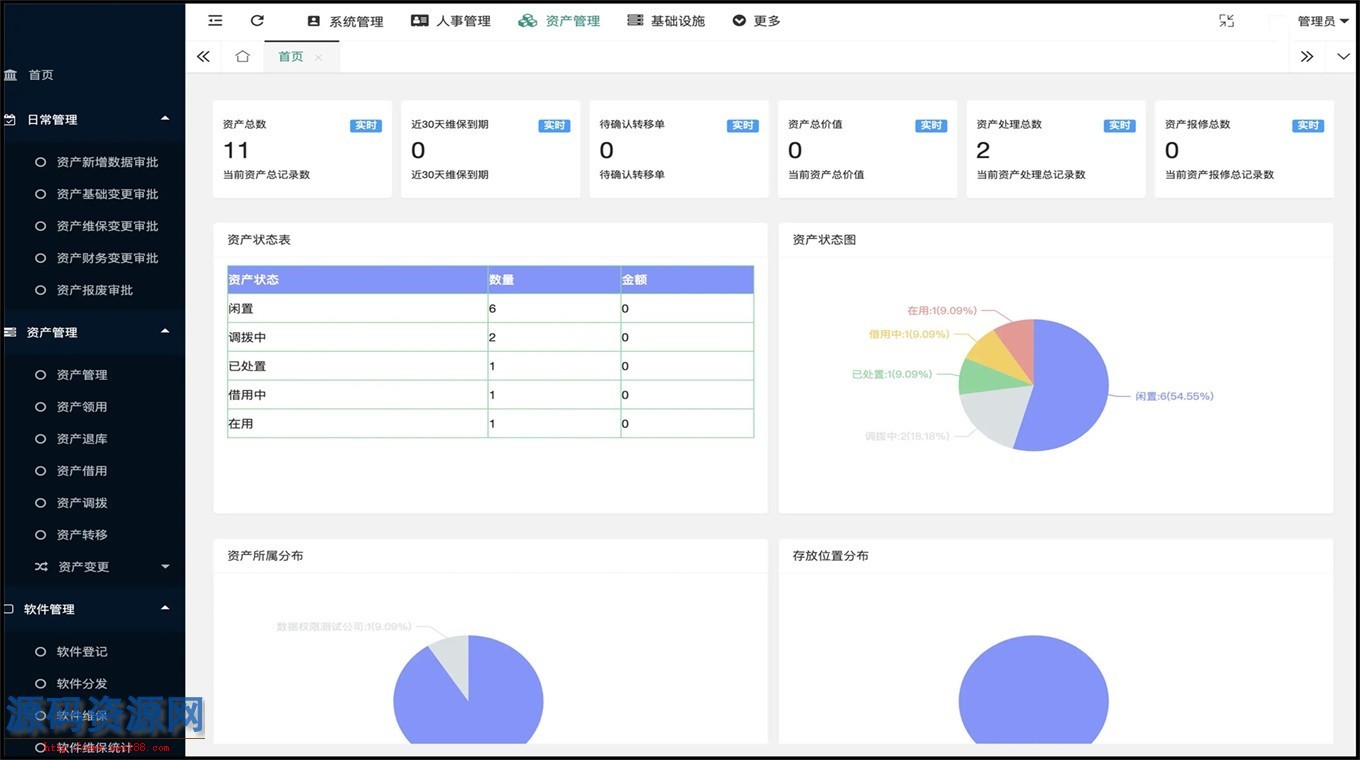The height and width of the screenshot is (760, 1360).
Task: Click the home icon in tab bar
Action: [242, 57]
